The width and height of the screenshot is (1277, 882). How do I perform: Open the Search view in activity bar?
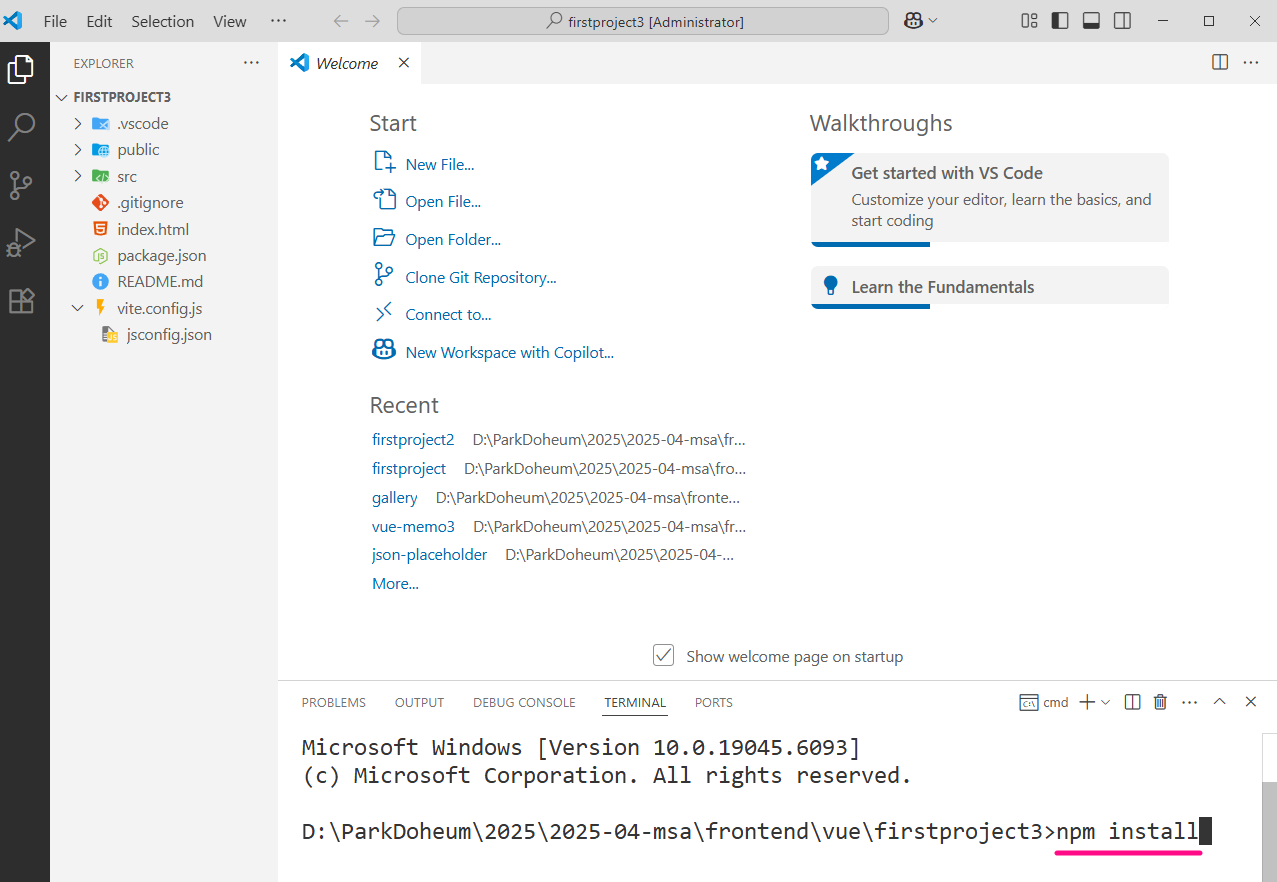click(x=21, y=127)
